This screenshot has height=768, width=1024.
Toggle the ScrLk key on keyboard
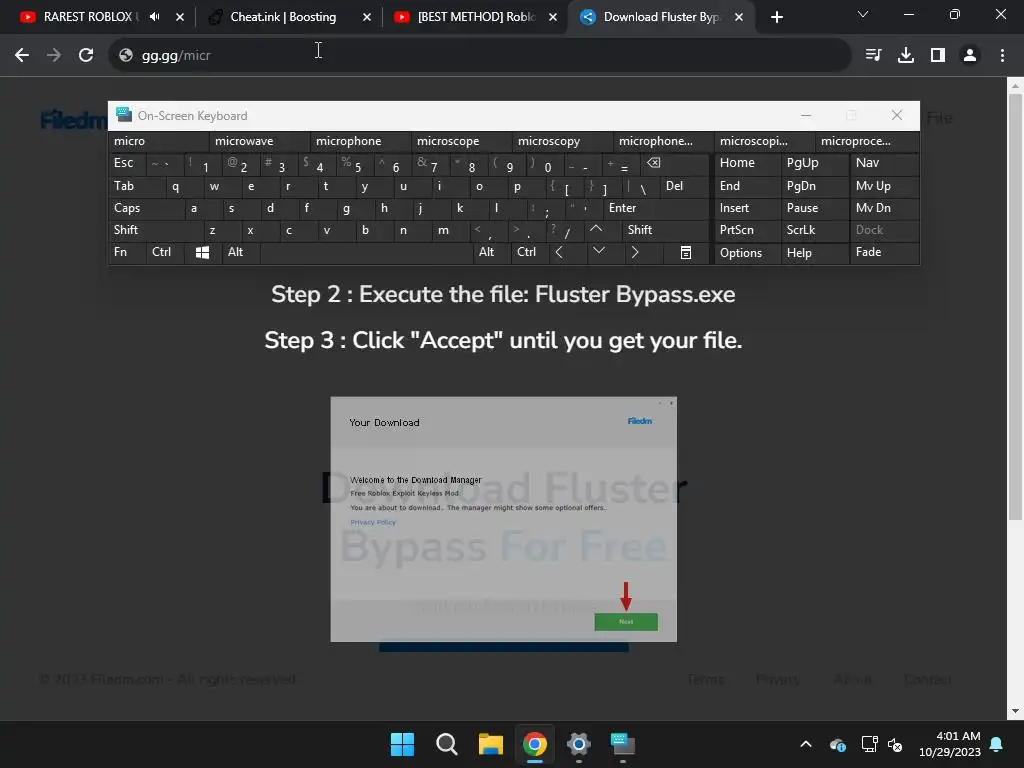pyautogui.click(x=815, y=230)
